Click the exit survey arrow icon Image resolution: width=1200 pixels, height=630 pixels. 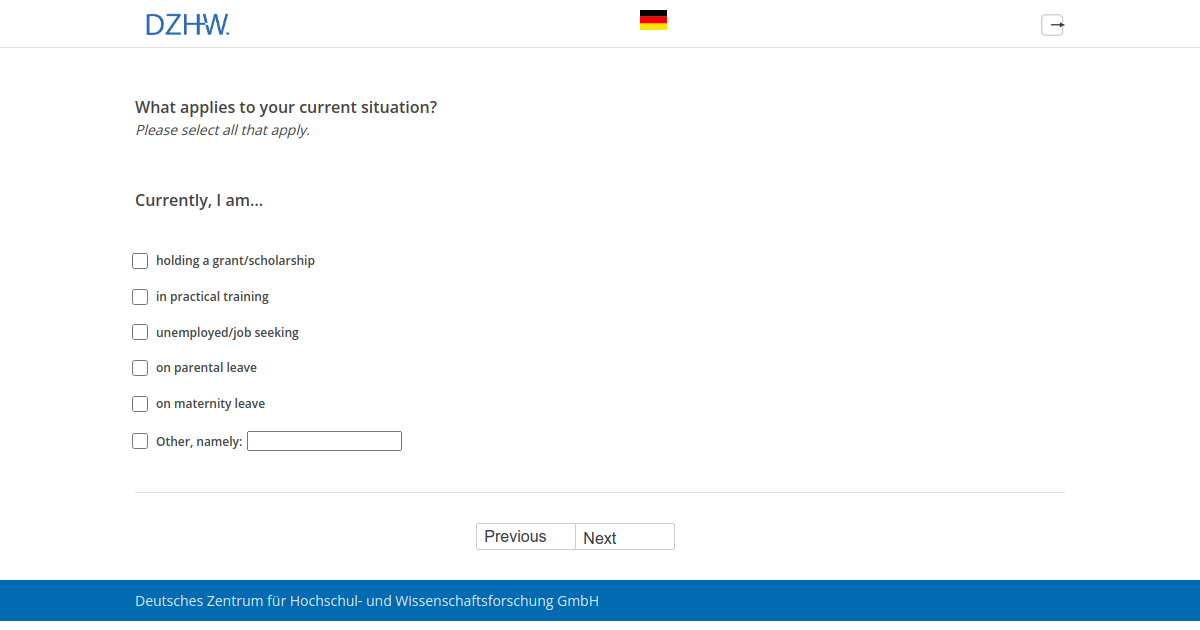pos(1052,25)
